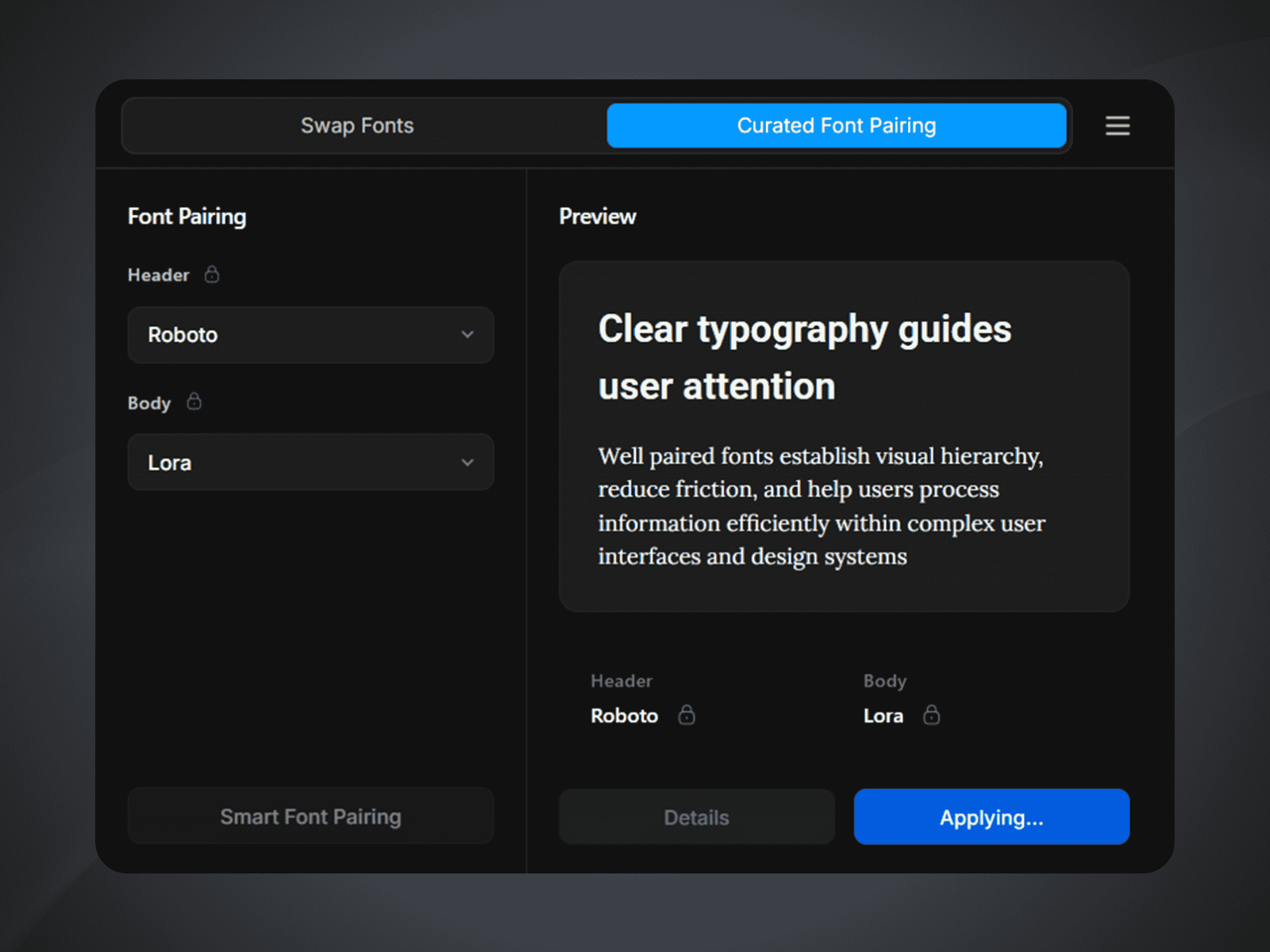Click the Preview section heading
This screenshot has width=1270, height=952.
tap(597, 216)
